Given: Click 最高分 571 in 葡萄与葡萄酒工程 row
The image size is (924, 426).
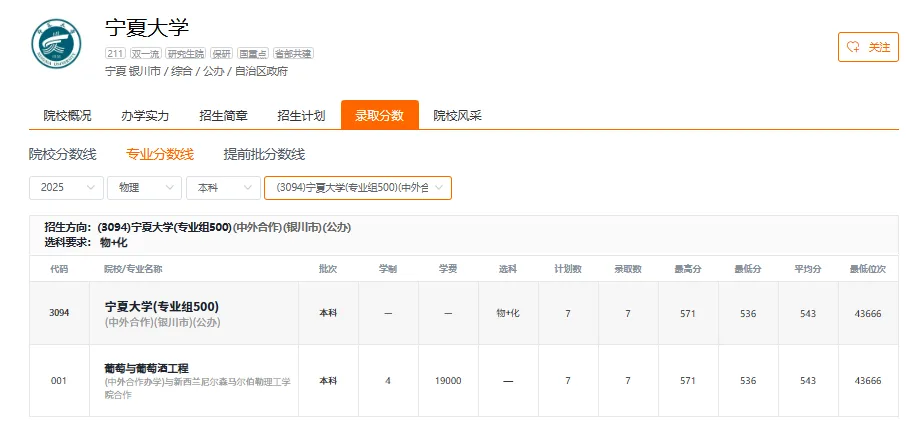Looking at the screenshot, I should [688, 381].
